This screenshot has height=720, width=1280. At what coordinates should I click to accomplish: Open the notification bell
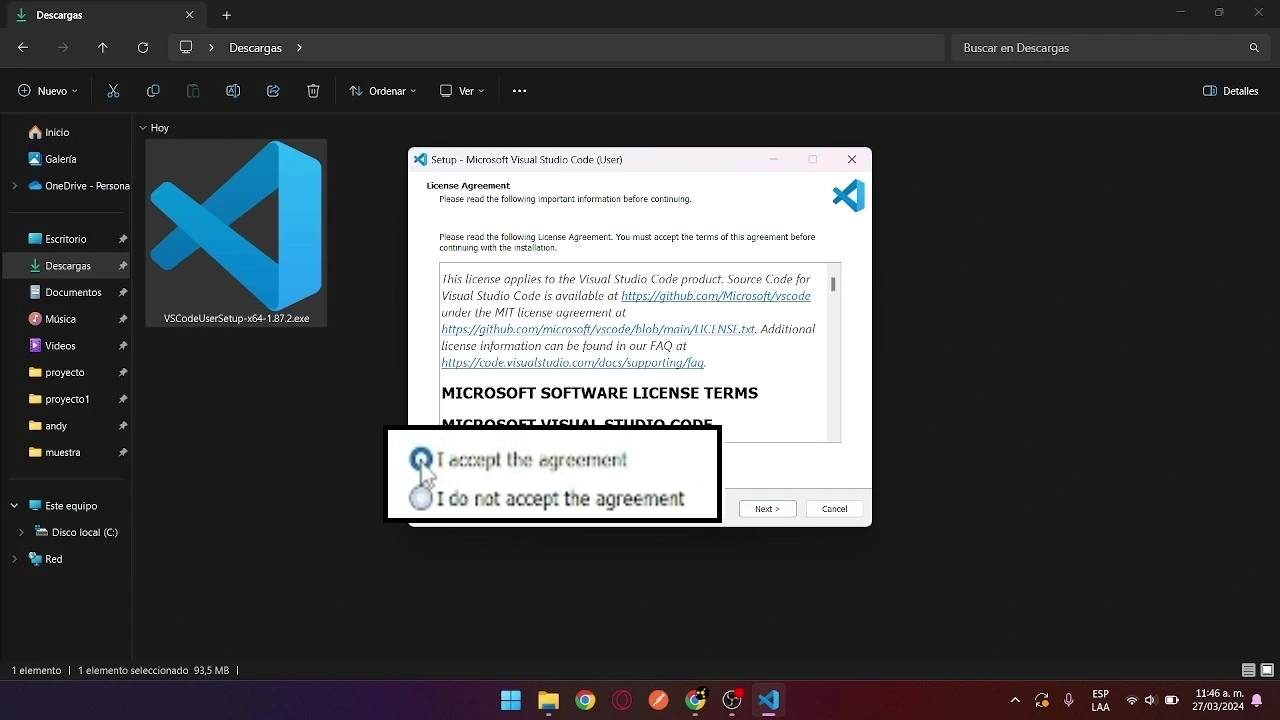[x=1257, y=700]
